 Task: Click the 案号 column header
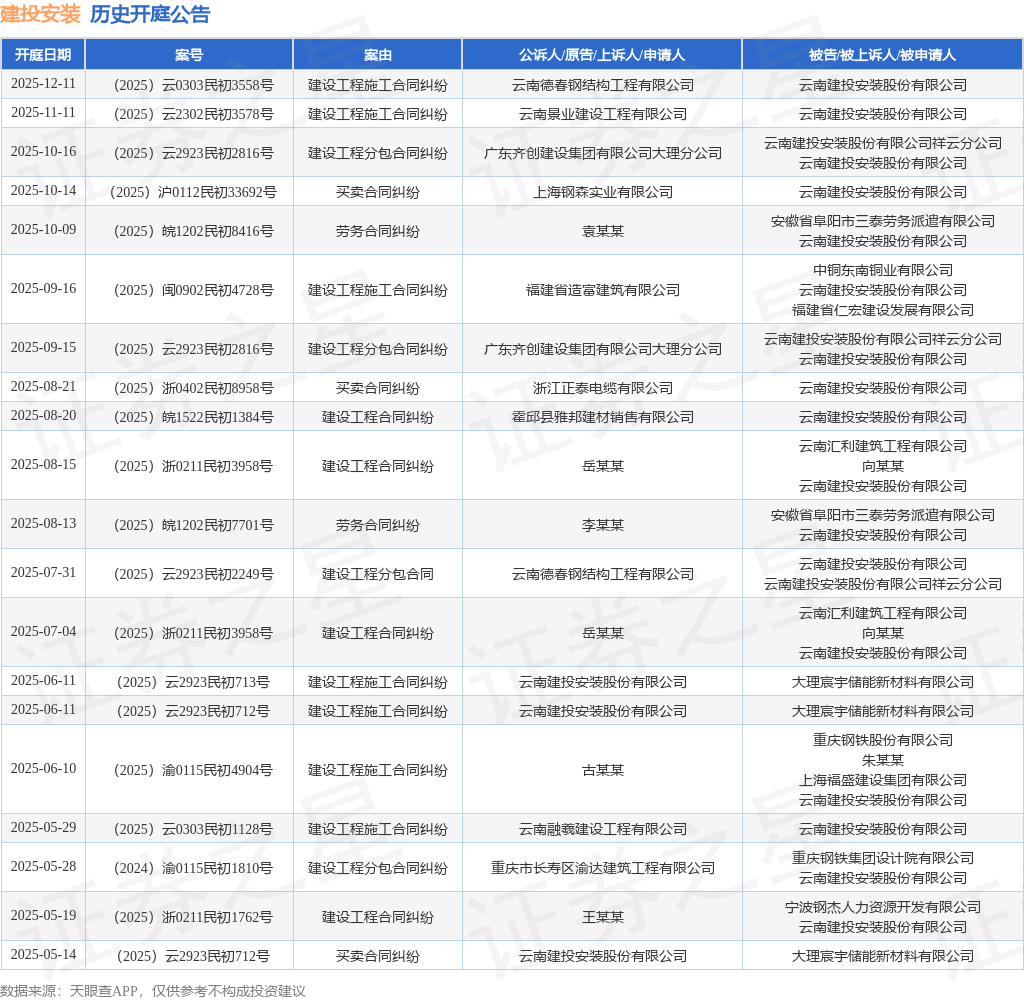pos(189,55)
